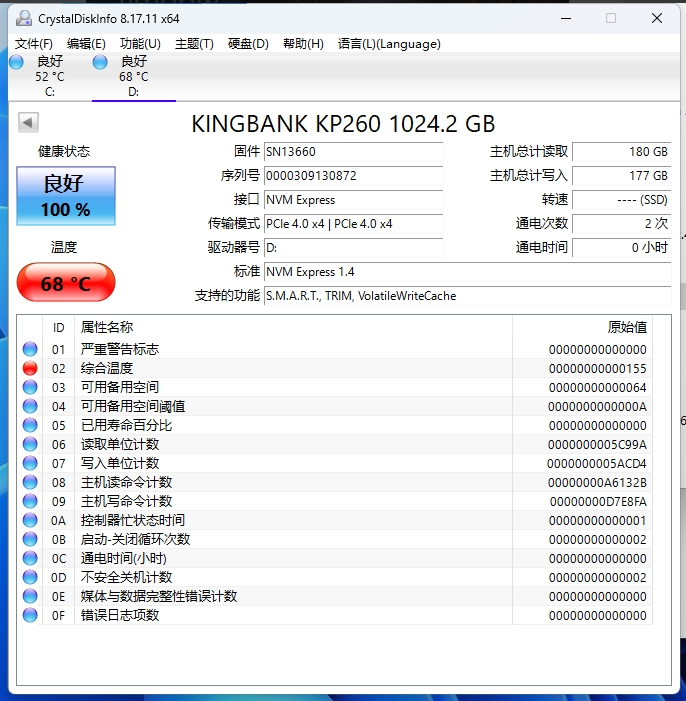686x701 pixels.
Task: Select the C: drive status circle at 52 °C
Action: pos(16,62)
